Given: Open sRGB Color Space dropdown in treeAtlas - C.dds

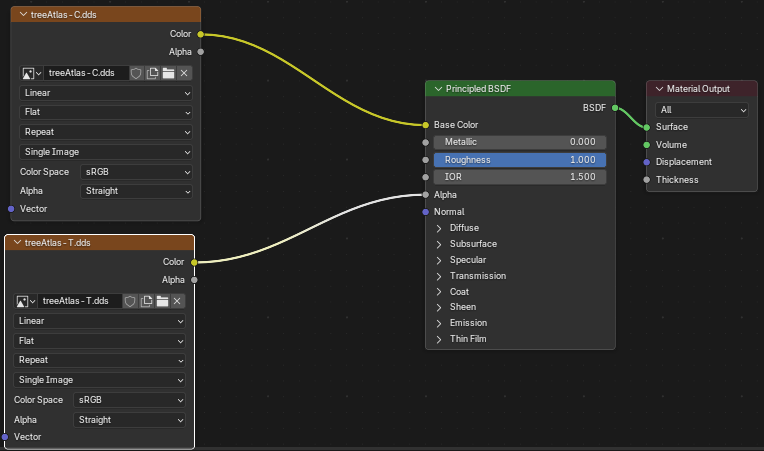Looking at the screenshot, I should (136, 172).
